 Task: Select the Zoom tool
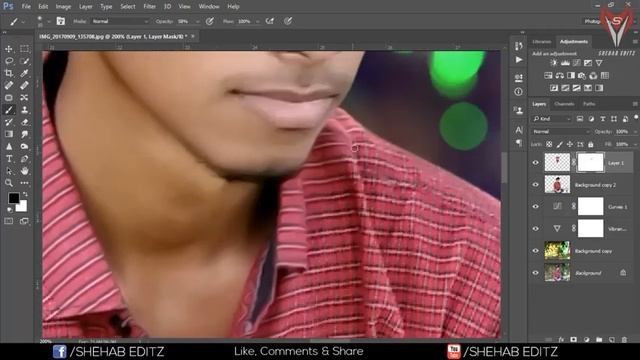pos(9,183)
